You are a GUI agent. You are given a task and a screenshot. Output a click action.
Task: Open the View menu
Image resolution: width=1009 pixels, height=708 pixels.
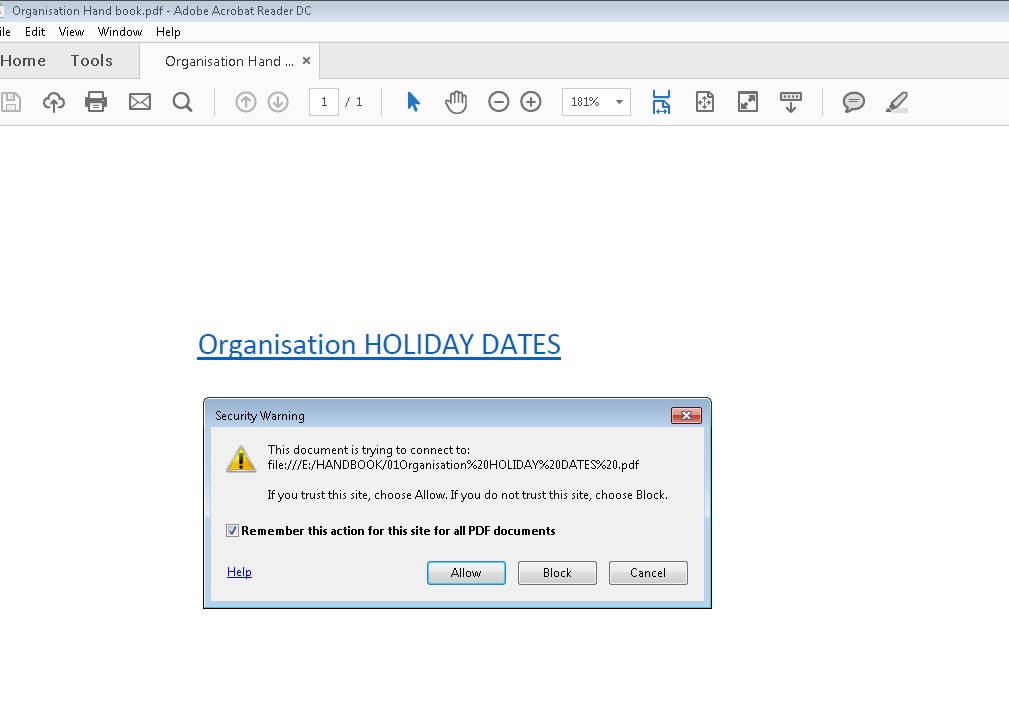(71, 31)
